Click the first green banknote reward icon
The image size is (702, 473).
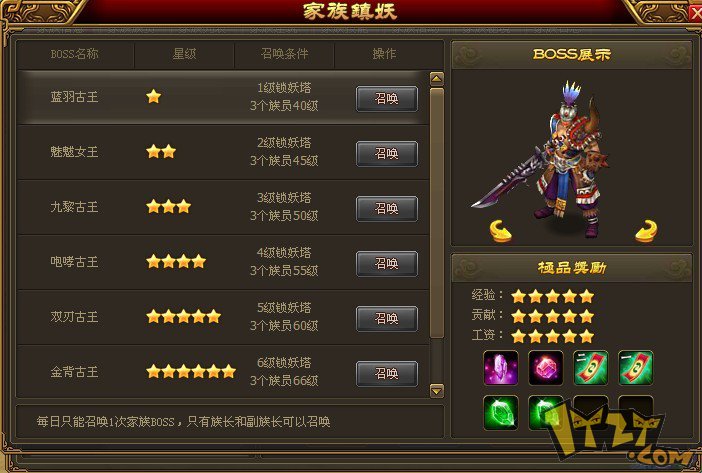591,368
